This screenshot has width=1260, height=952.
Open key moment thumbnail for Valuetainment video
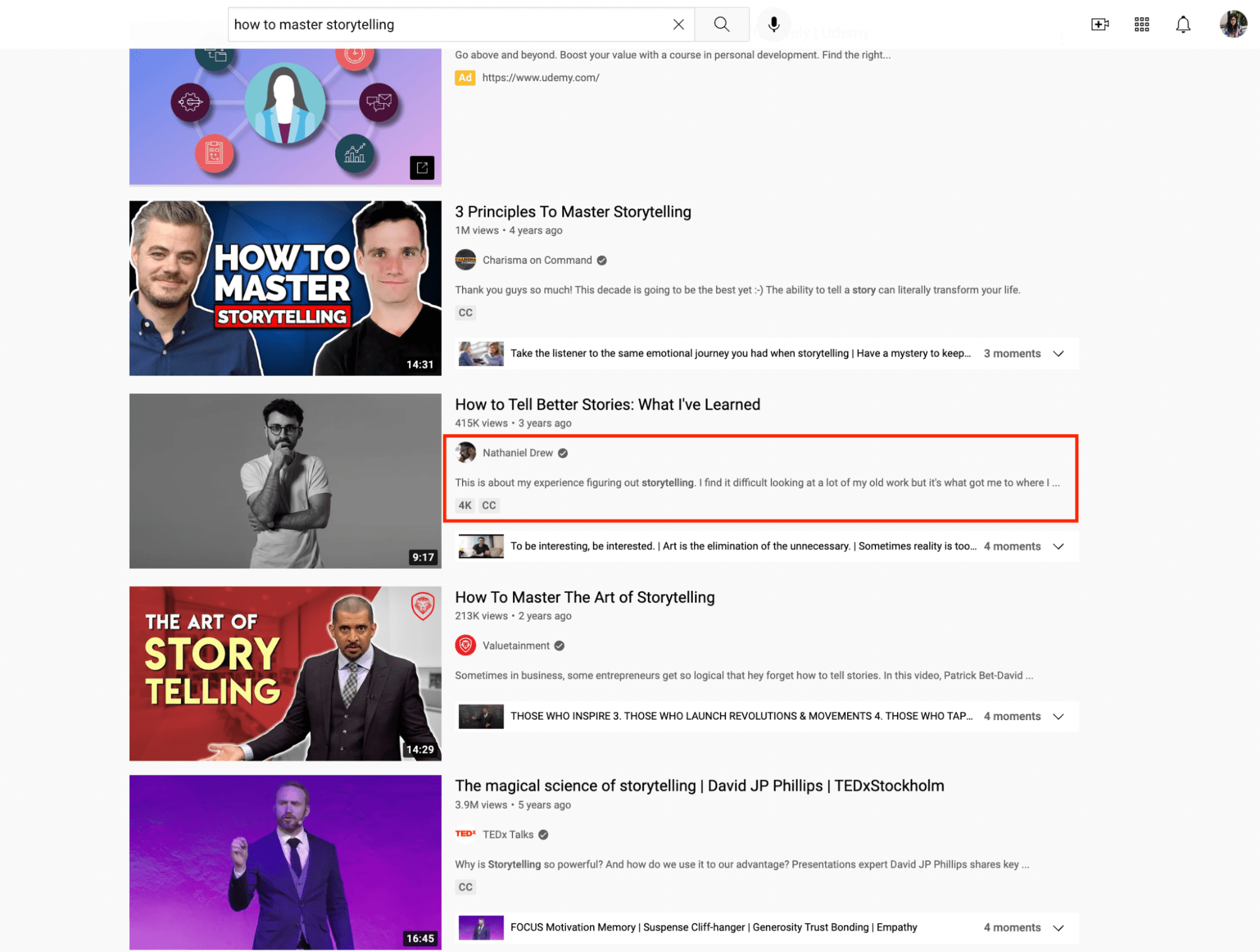click(x=481, y=716)
